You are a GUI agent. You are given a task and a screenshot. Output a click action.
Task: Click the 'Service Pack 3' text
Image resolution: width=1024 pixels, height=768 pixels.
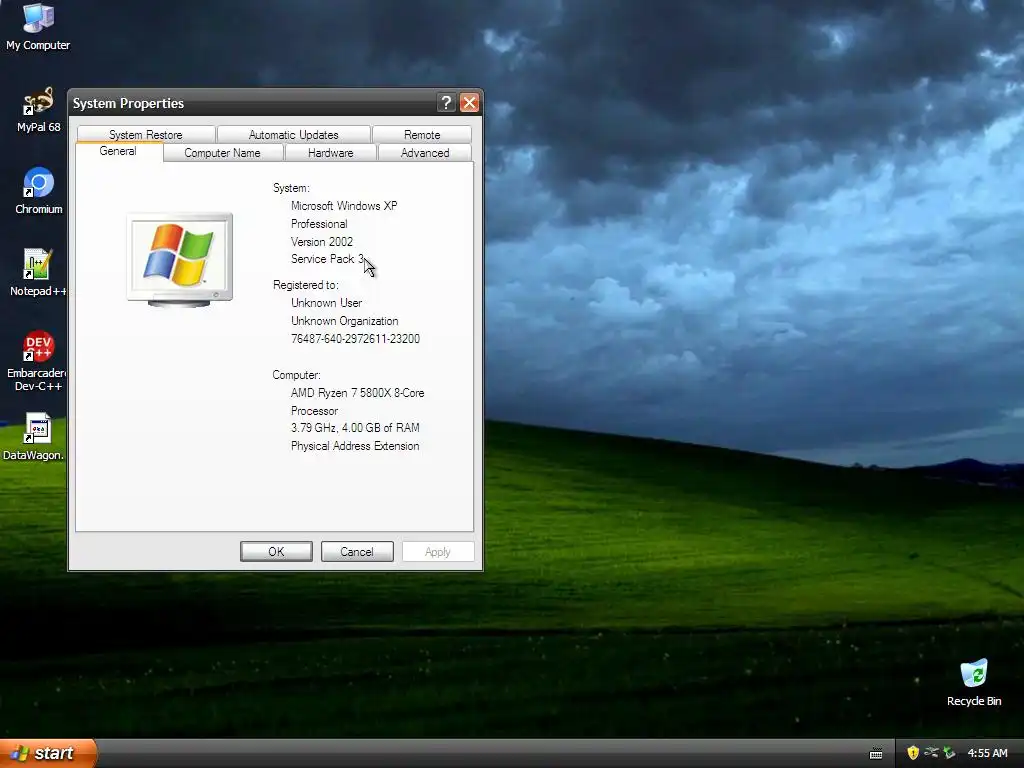point(327,259)
